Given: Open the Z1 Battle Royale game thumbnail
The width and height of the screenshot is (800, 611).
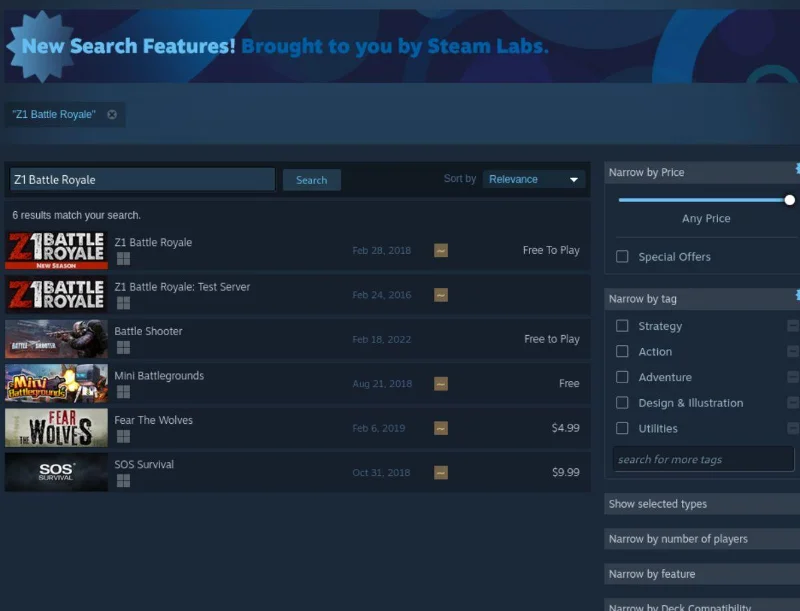Looking at the screenshot, I should coord(56,250).
